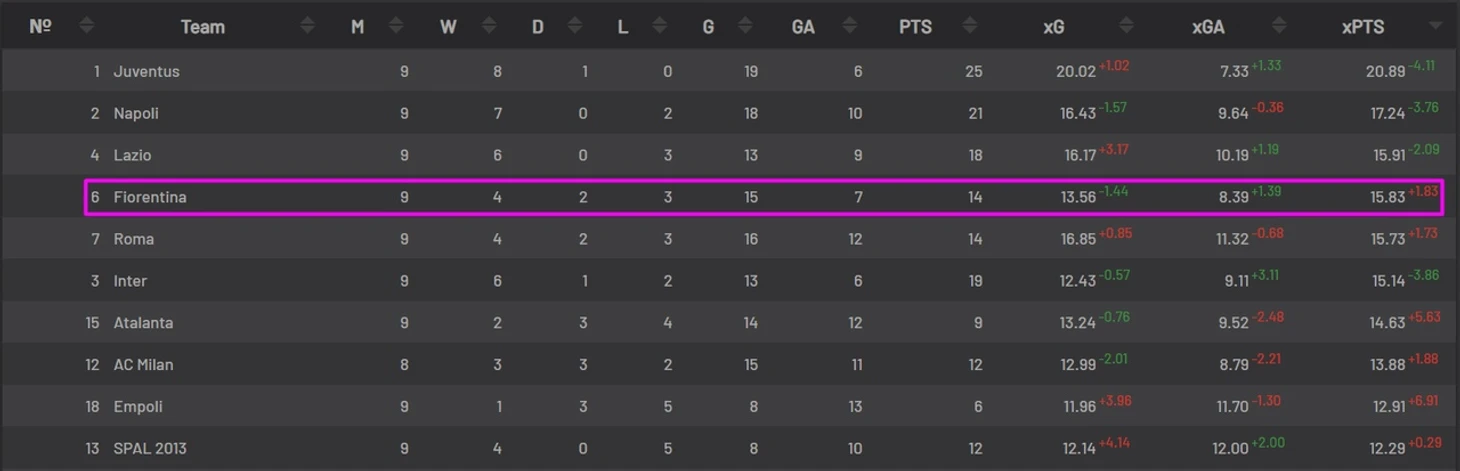Viewport: 1460px width, 471px height.
Task: Click sort arrows next to xG column
Action: [x=1127, y=27]
